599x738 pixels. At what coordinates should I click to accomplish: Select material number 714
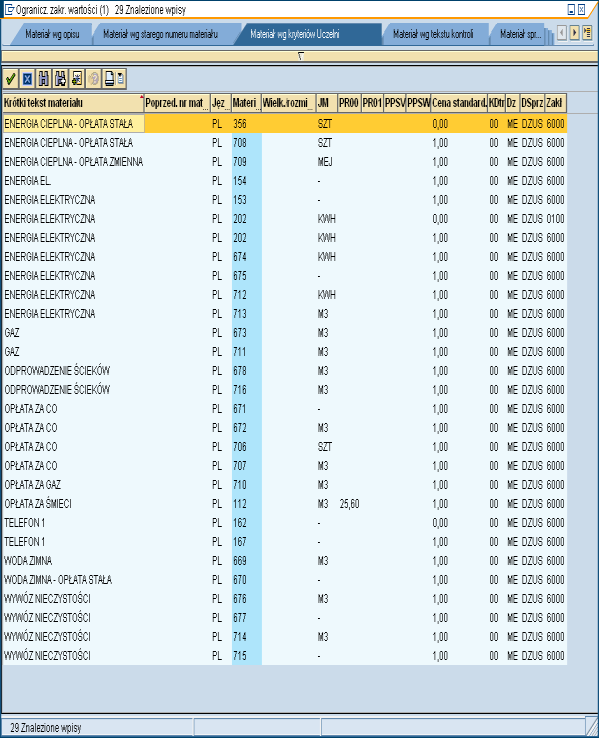click(x=240, y=637)
